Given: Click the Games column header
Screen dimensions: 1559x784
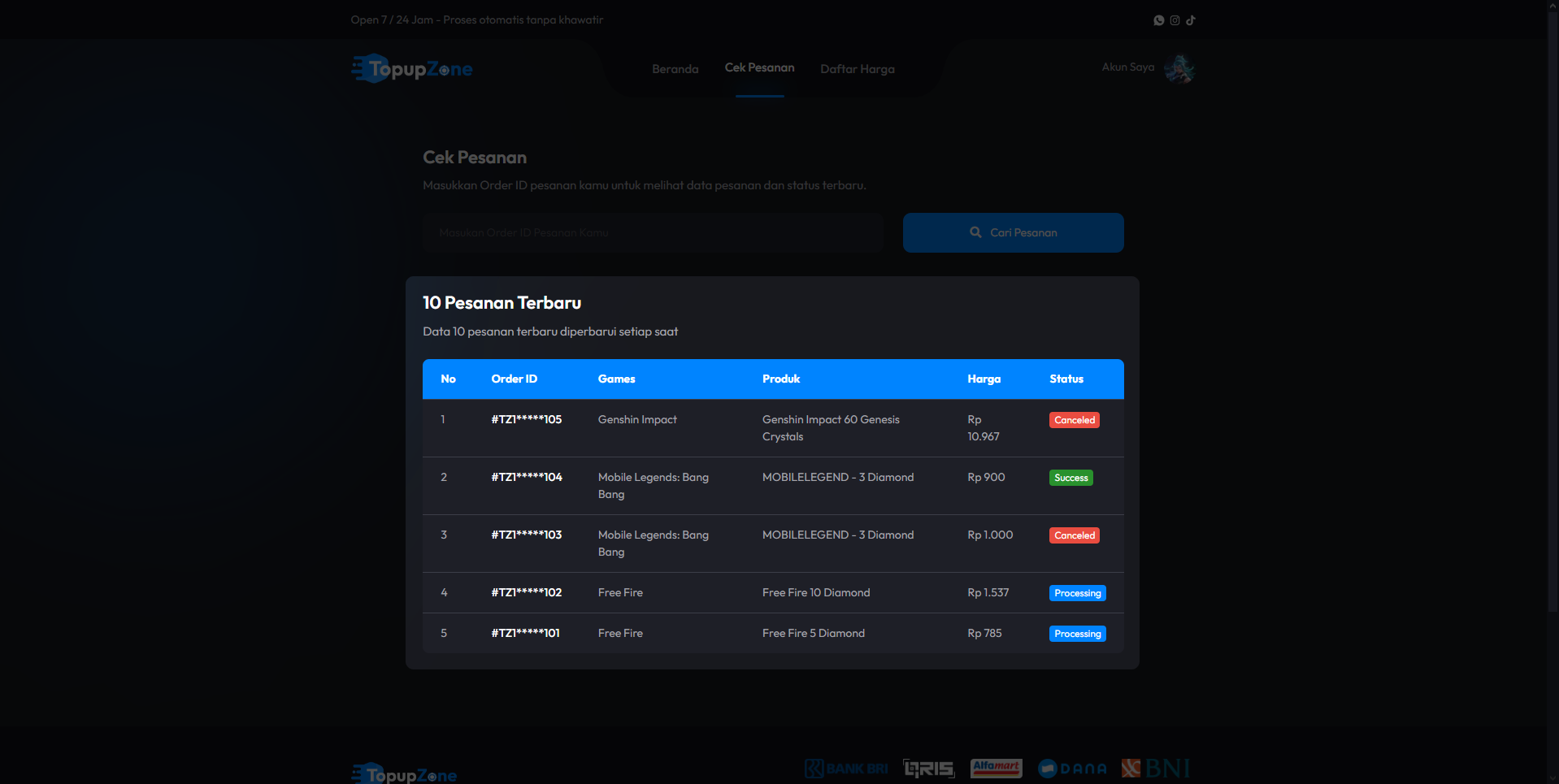Looking at the screenshot, I should [x=617, y=379].
